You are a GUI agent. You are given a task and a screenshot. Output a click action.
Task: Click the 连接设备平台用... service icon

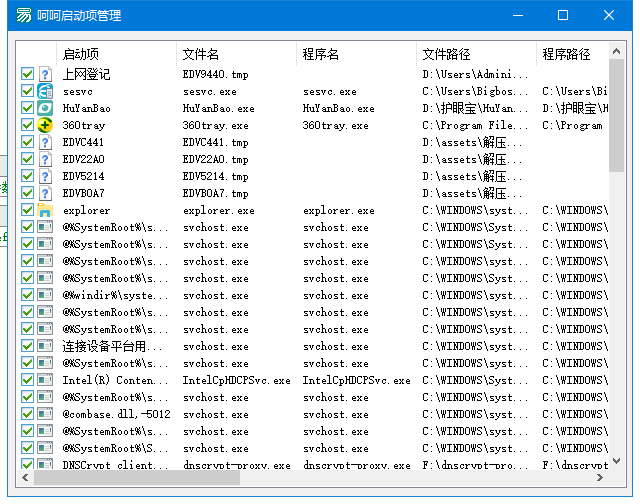(x=45, y=346)
